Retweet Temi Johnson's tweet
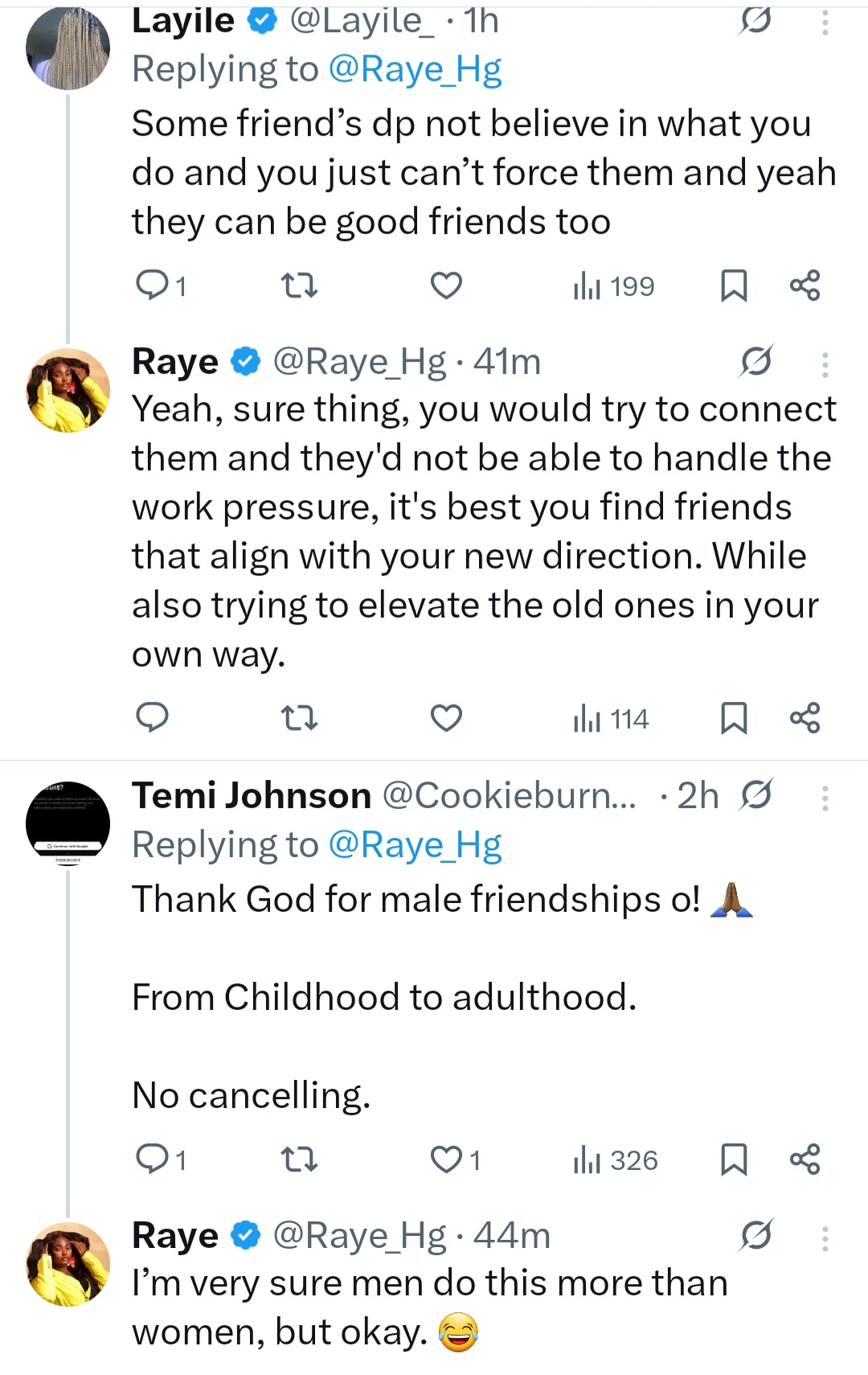 (299, 1160)
